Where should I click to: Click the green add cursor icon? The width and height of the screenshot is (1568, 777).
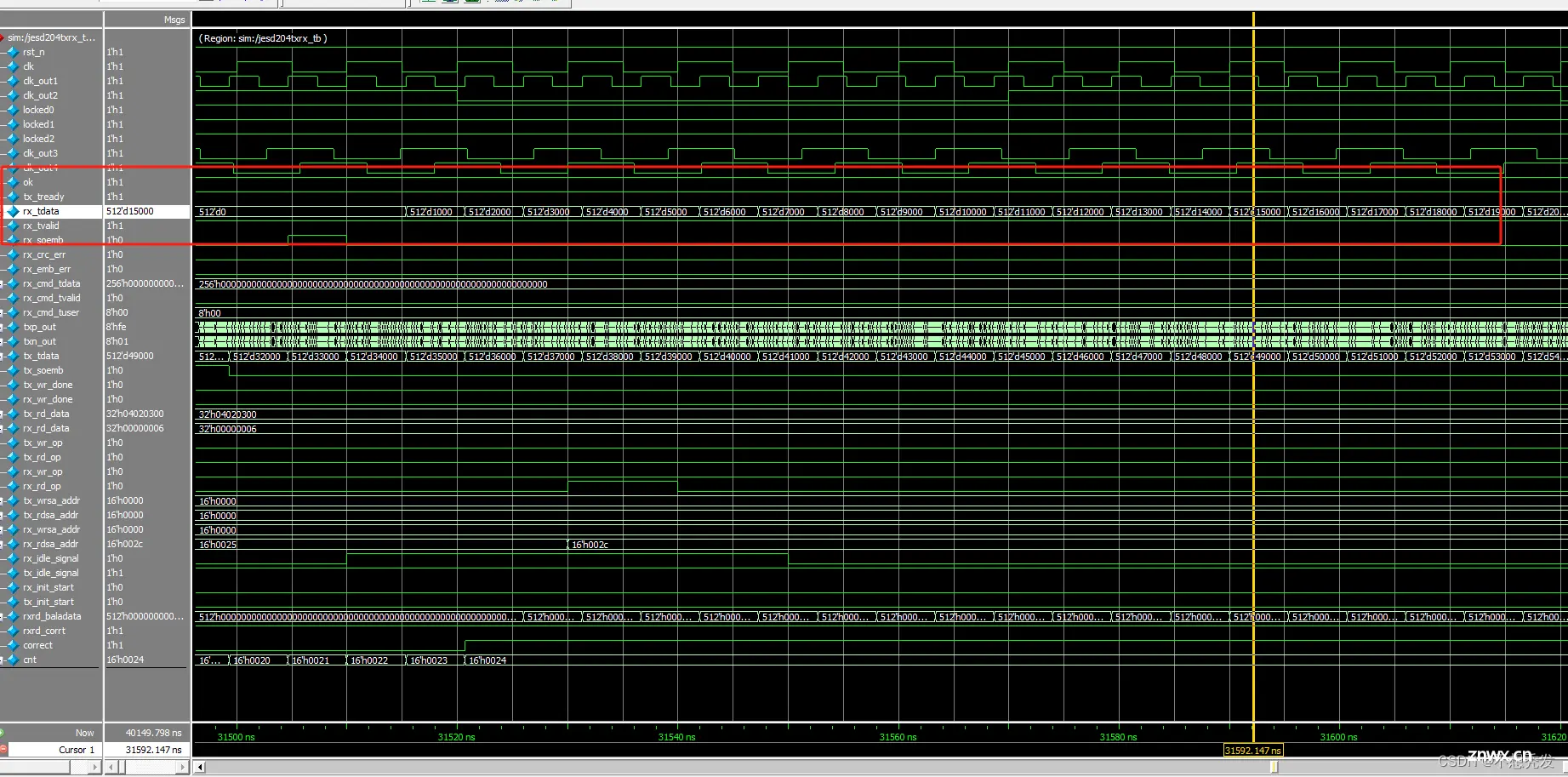tap(3, 733)
